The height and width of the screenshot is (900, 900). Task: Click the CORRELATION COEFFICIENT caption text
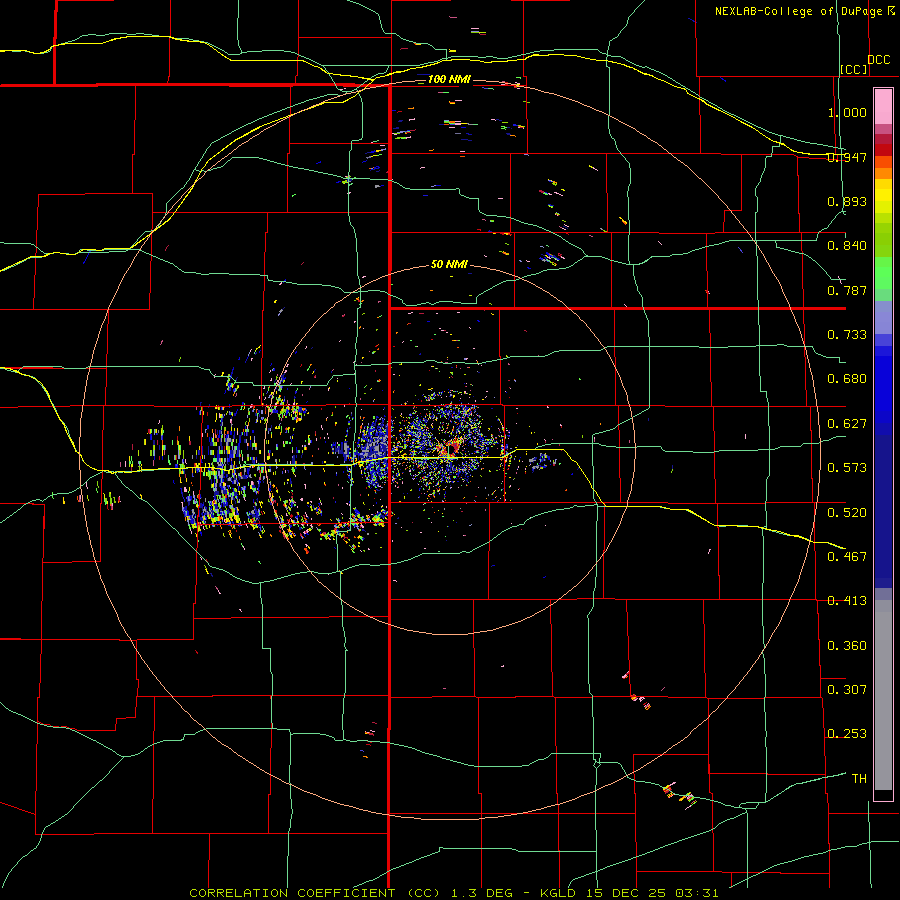tap(292, 893)
